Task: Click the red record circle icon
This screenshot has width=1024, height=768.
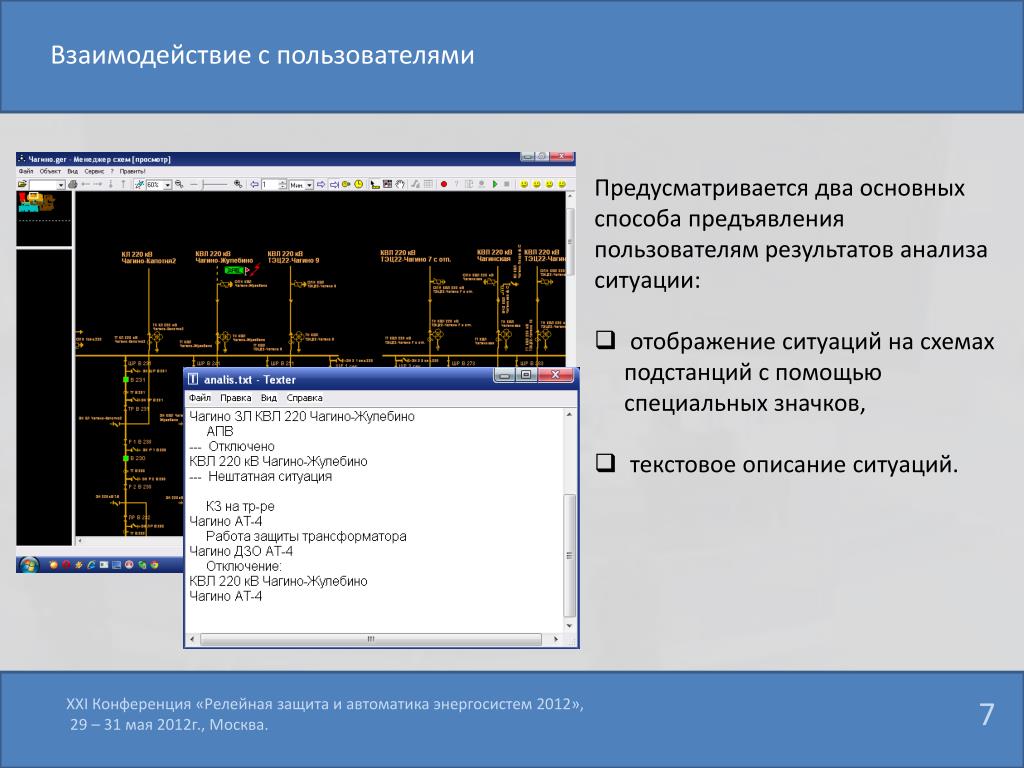Action: (x=444, y=184)
